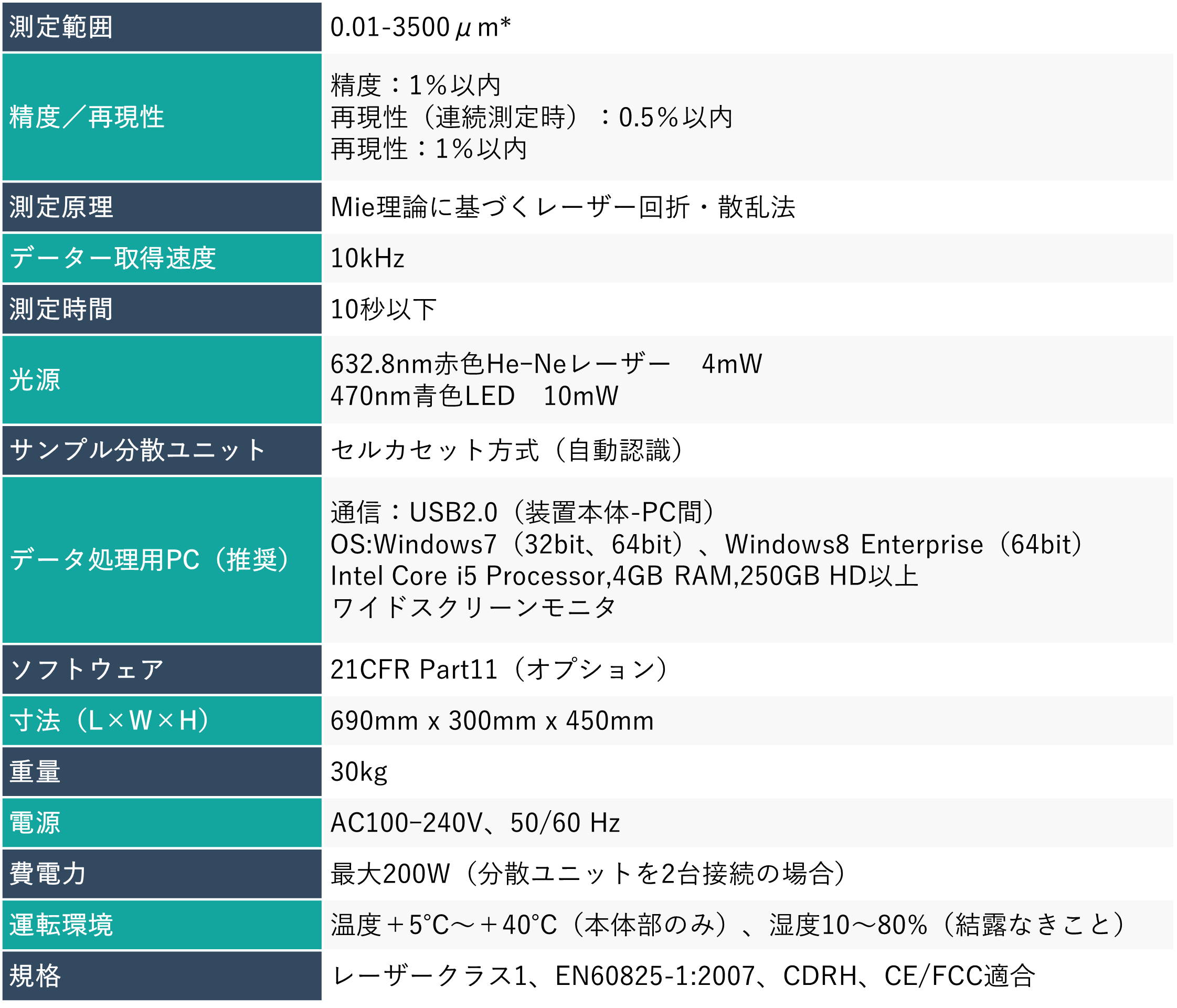Image resolution: width=1177 pixels, height=1008 pixels.
Task: Select the 測定時間 row header
Action: 61,309
